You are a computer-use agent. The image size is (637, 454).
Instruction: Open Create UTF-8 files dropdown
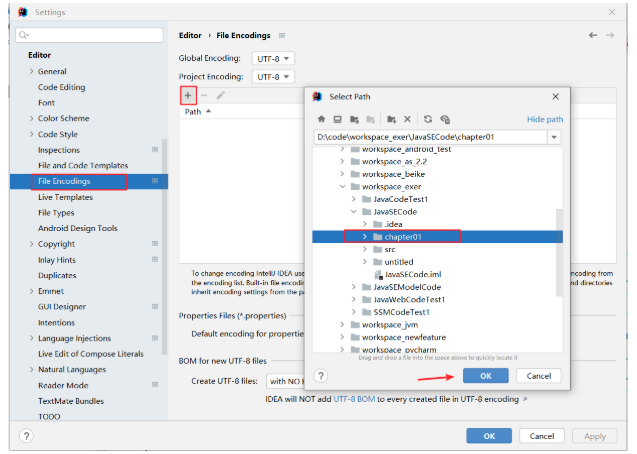[x=285, y=381]
